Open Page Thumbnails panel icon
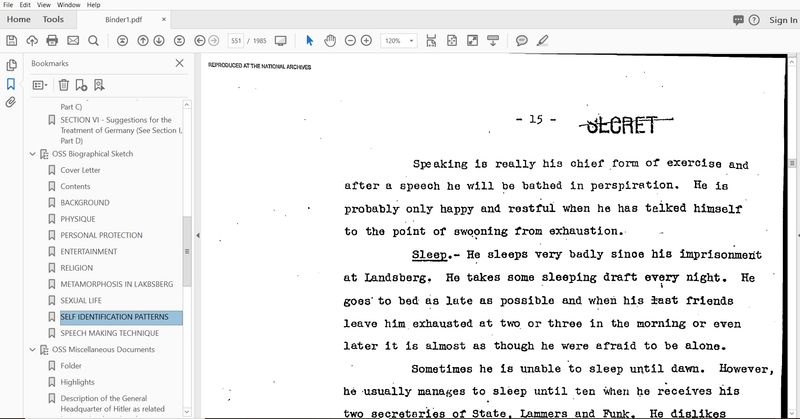The image size is (800, 419). click(x=11, y=65)
